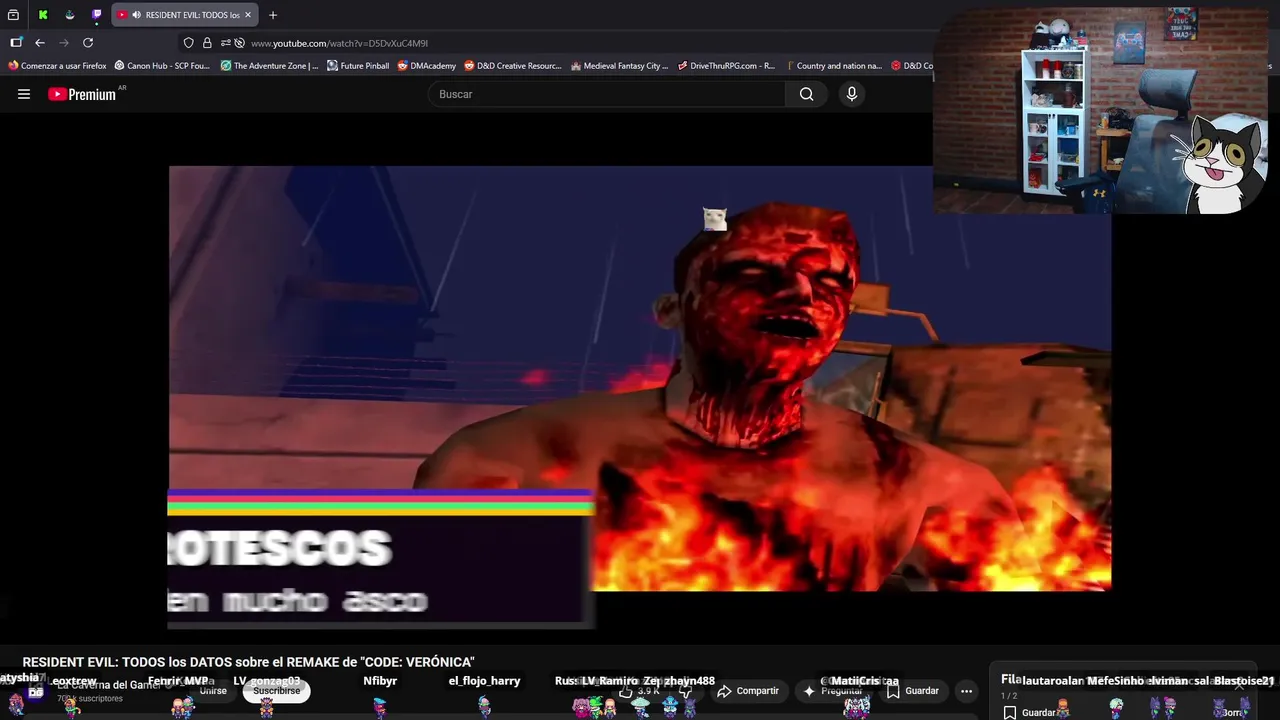Open the three-dot more actions menu
The image size is (1280, 720).
pos(966,691)
